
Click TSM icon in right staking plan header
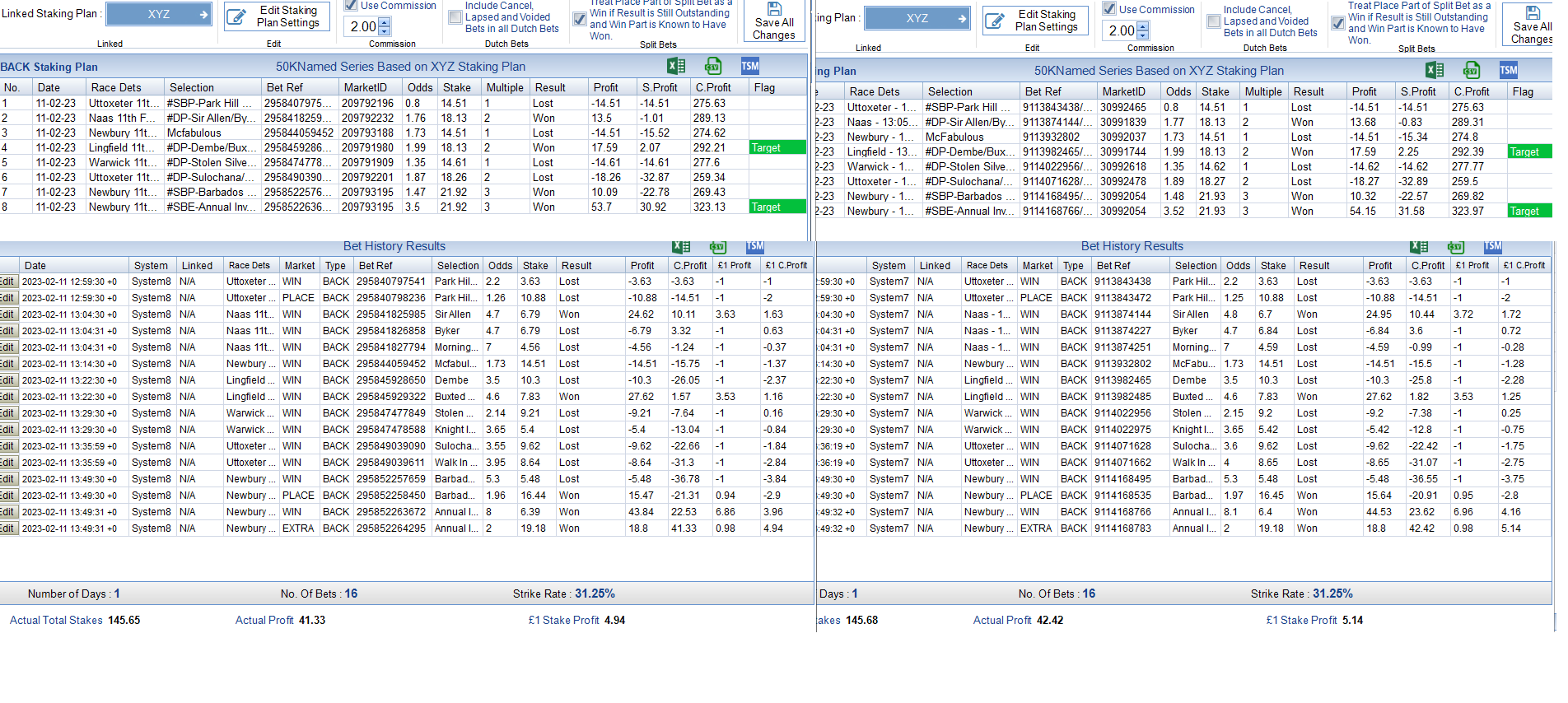coord(1509,71)
